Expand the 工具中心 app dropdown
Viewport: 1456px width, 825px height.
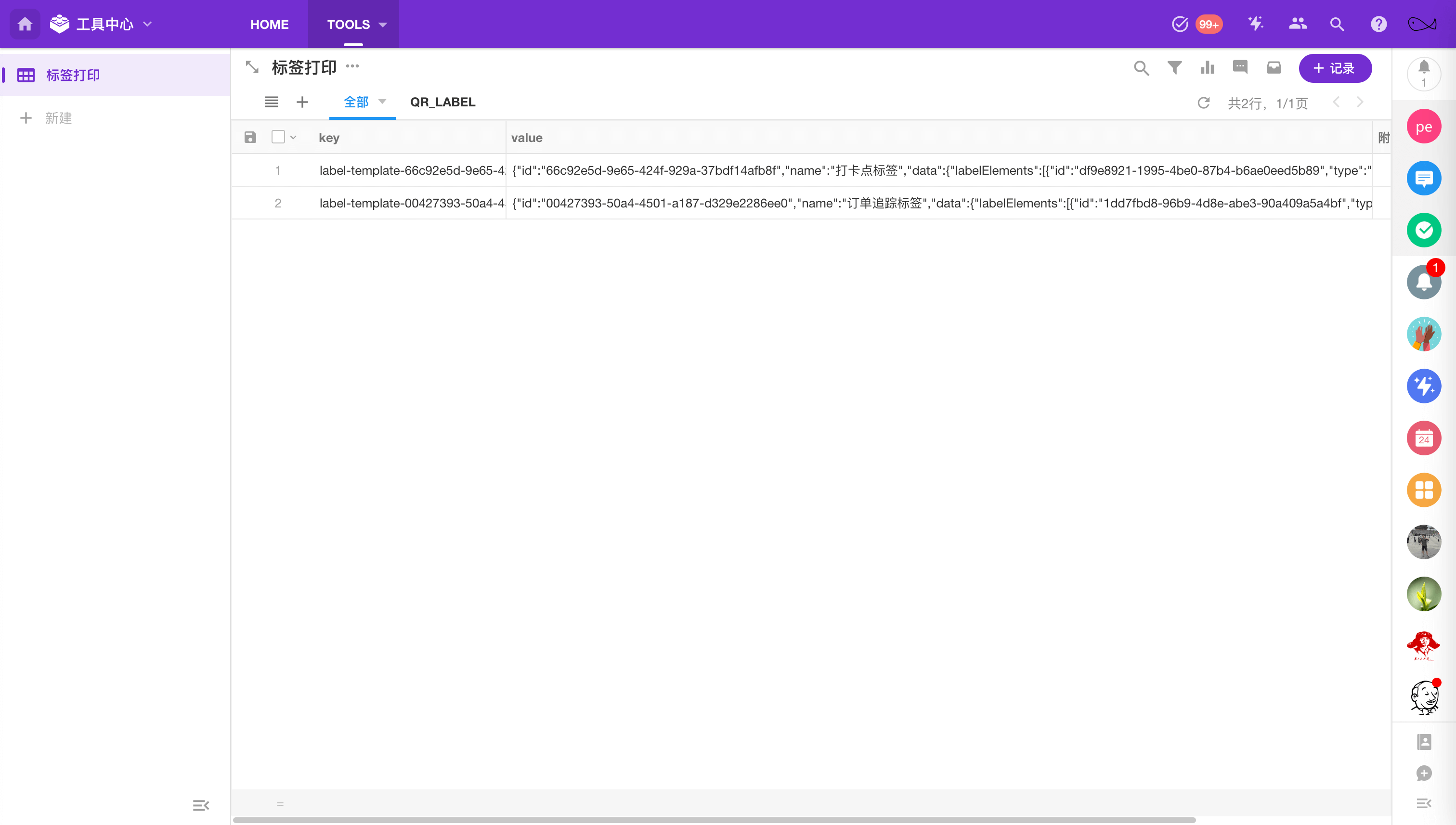coord(147,25)
